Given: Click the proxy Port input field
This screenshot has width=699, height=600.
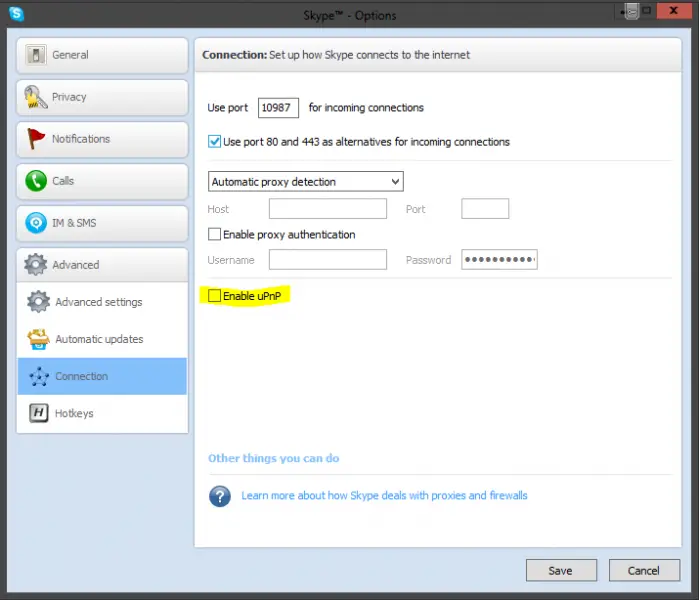Looking at the screenshot, I should 485,209.
